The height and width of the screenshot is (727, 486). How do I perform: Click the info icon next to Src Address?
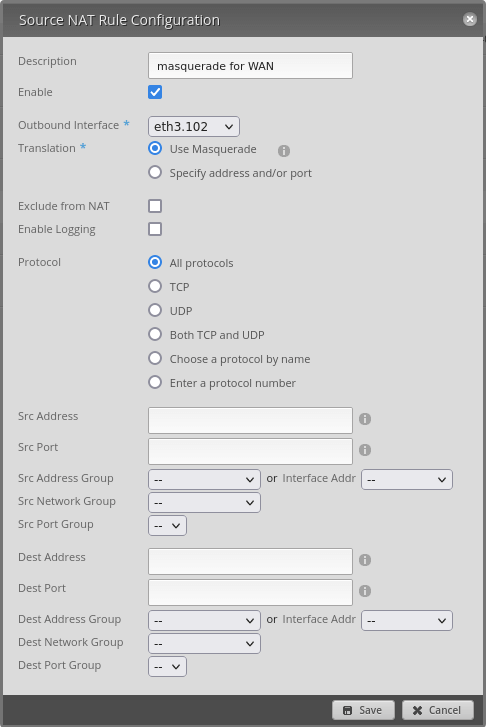365,419
